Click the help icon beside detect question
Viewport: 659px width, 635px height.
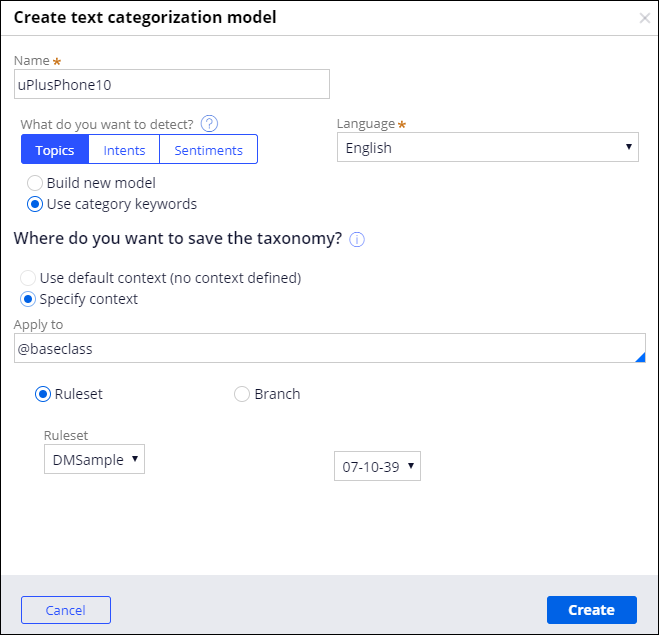(209, 124)
